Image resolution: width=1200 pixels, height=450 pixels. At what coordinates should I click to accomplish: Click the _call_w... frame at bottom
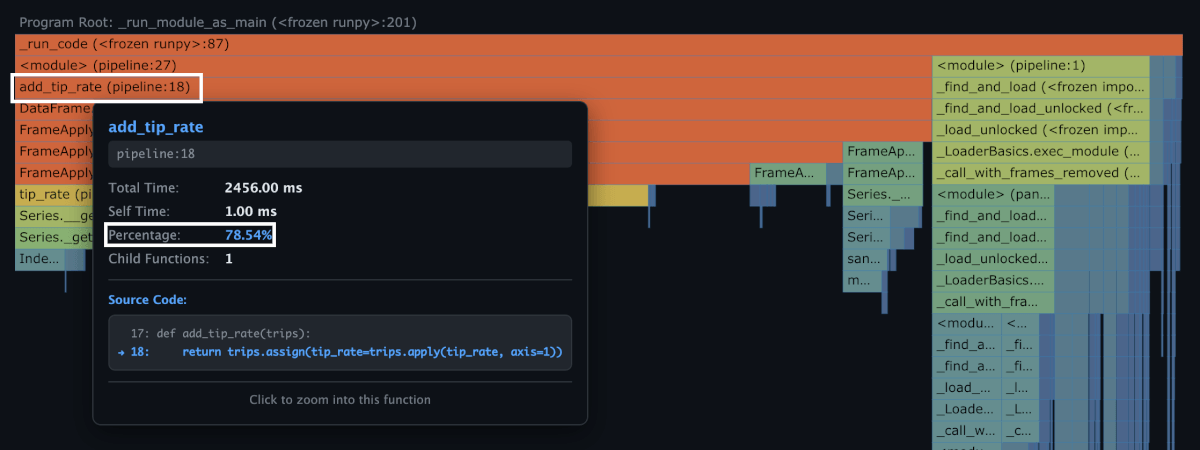[967, 432]
